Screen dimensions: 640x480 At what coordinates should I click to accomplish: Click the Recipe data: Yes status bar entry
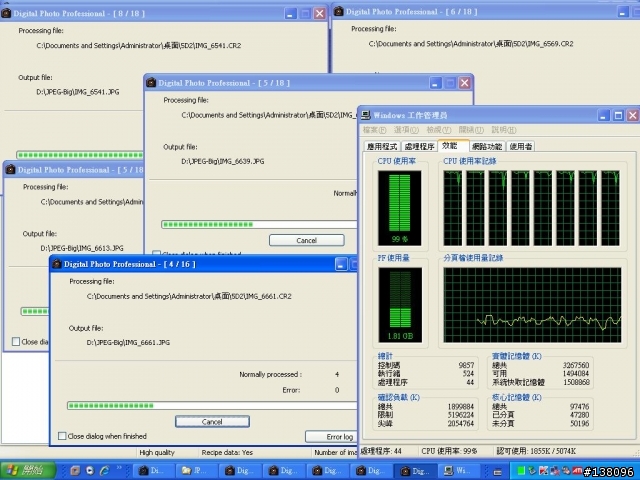pos(227,452)
